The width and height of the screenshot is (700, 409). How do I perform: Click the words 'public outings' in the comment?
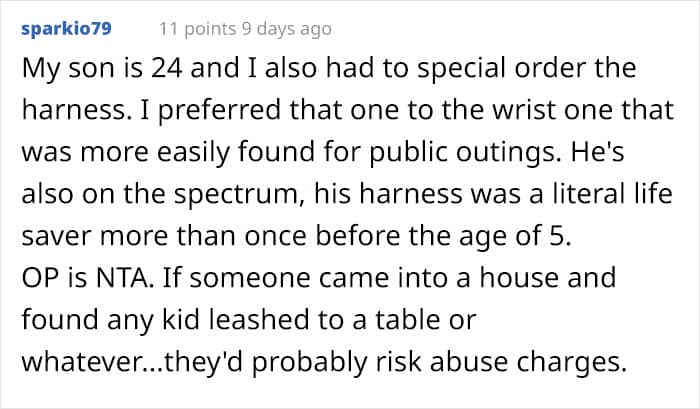tap(465, 152)
